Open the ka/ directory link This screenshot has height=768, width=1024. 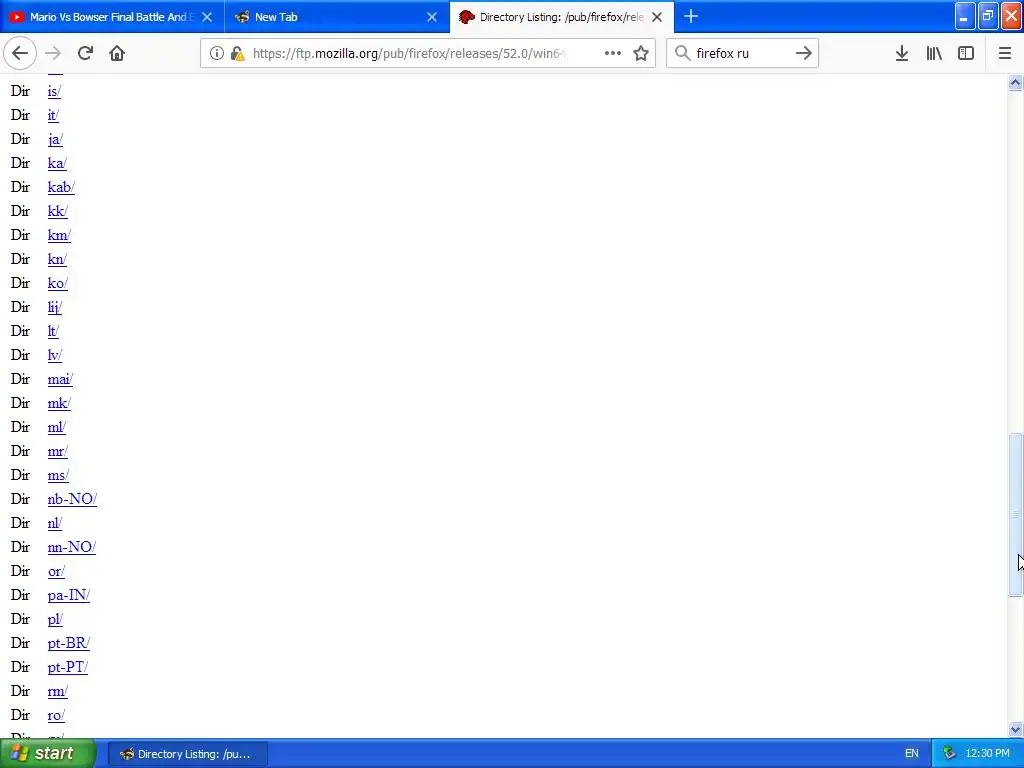click(57, 163)
